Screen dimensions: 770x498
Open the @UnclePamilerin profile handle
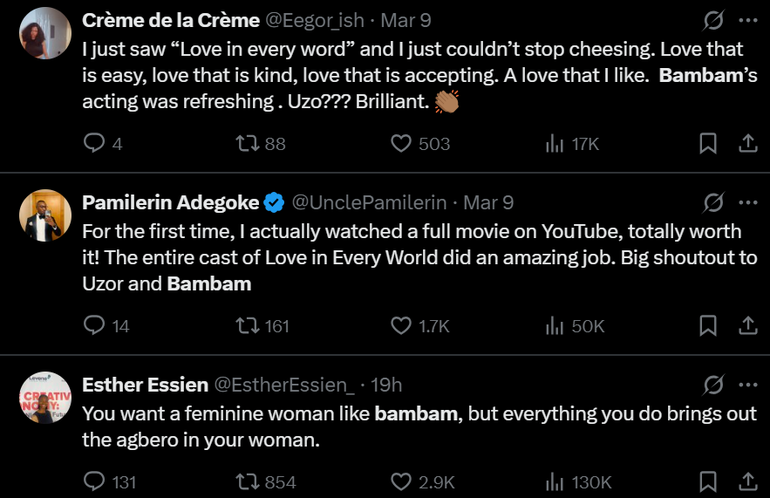(x=369, y=203)
